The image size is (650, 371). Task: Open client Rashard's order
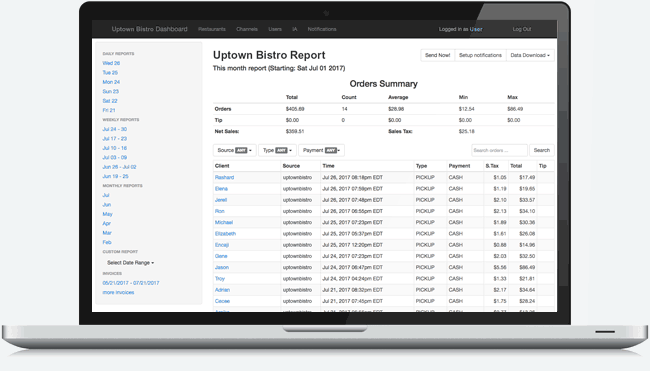224,177
